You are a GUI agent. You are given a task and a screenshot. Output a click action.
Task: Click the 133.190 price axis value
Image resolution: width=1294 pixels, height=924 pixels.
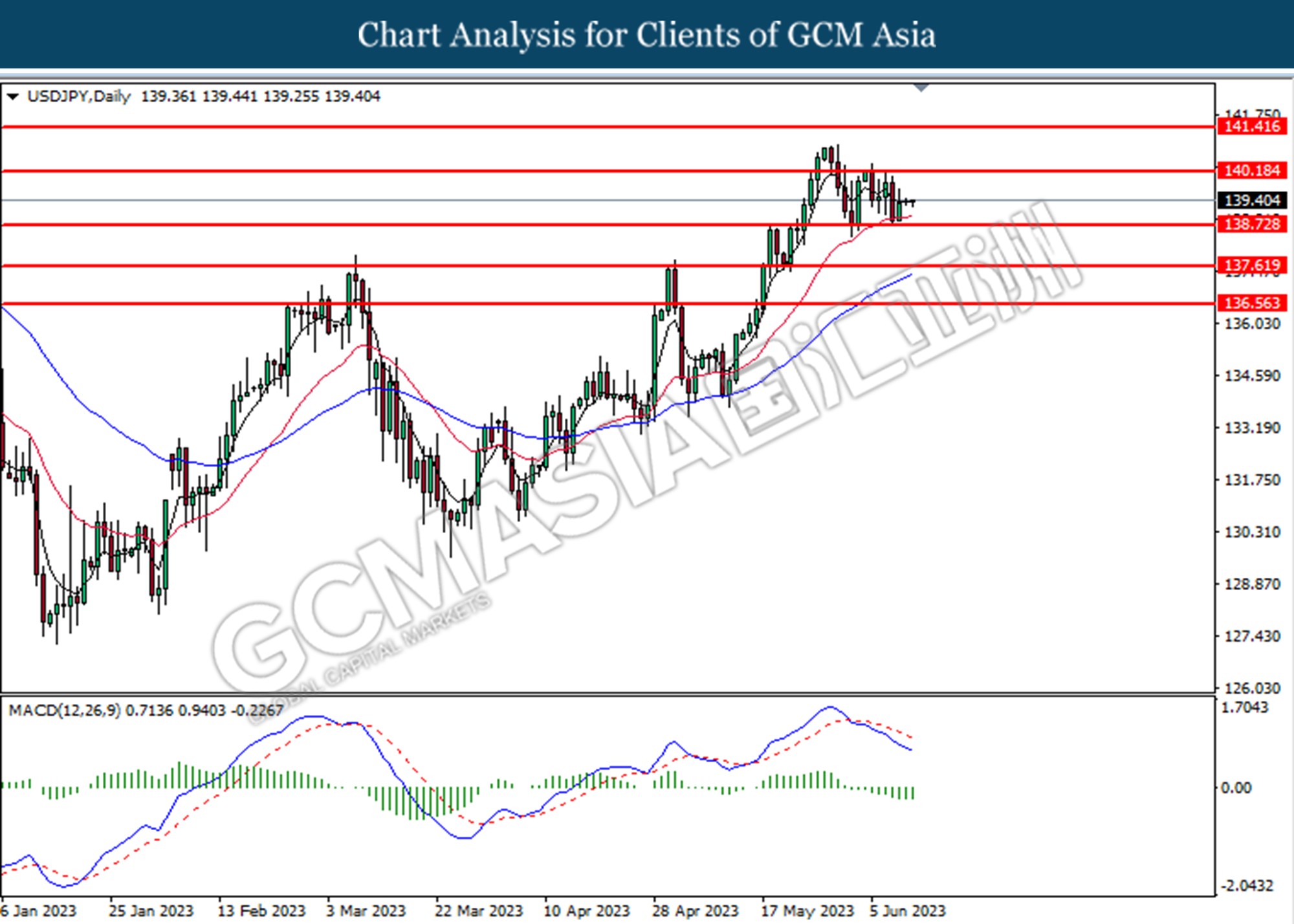pos(1252,428)
